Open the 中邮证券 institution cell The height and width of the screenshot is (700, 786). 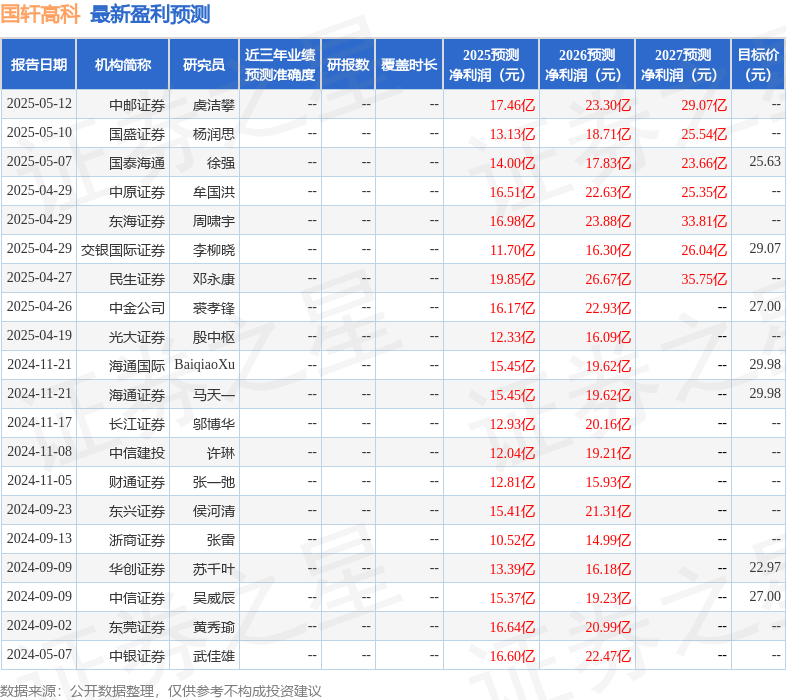[137, 104]
